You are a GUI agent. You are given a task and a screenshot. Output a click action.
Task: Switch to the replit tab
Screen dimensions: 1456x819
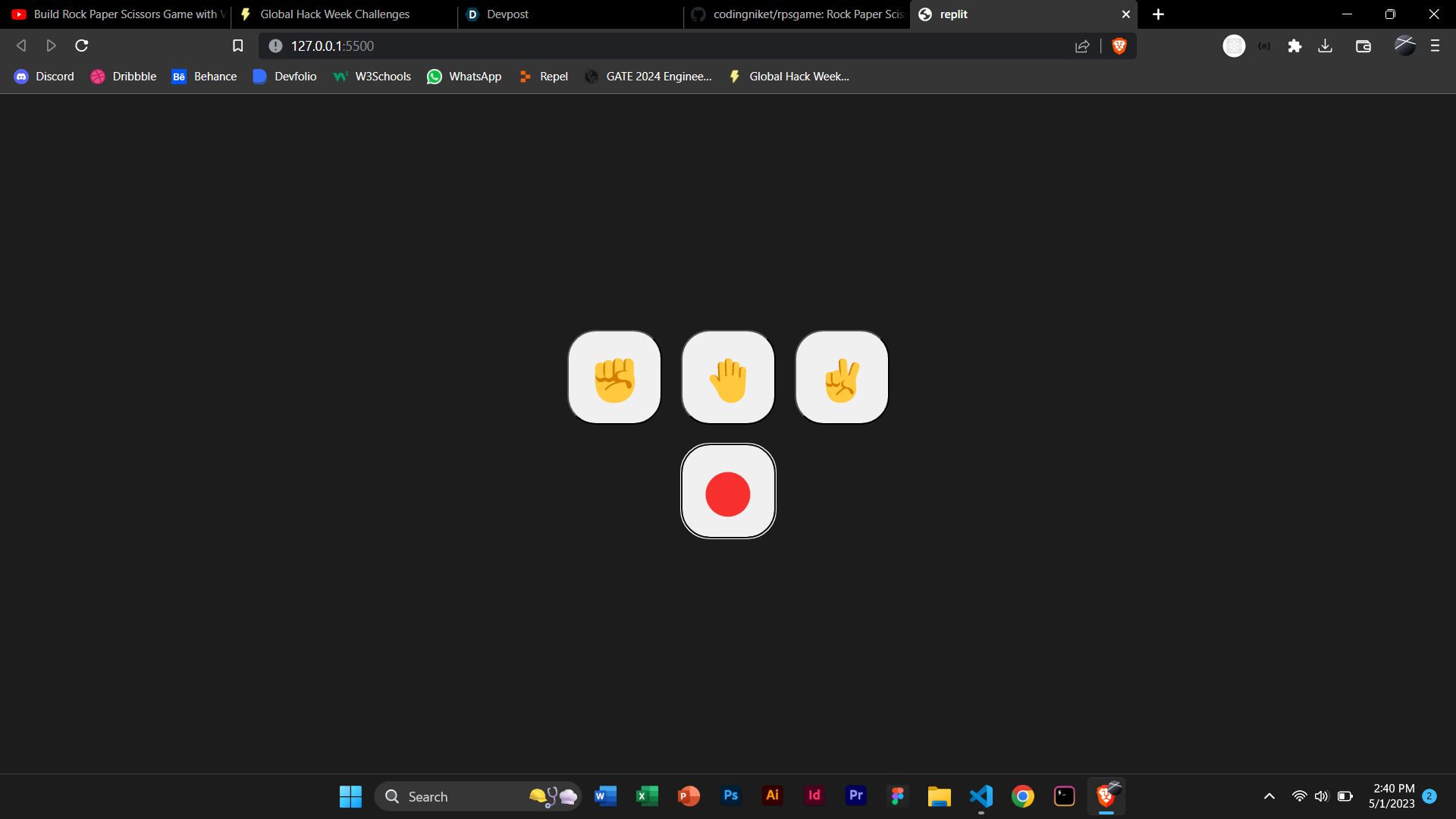[986, 14]
